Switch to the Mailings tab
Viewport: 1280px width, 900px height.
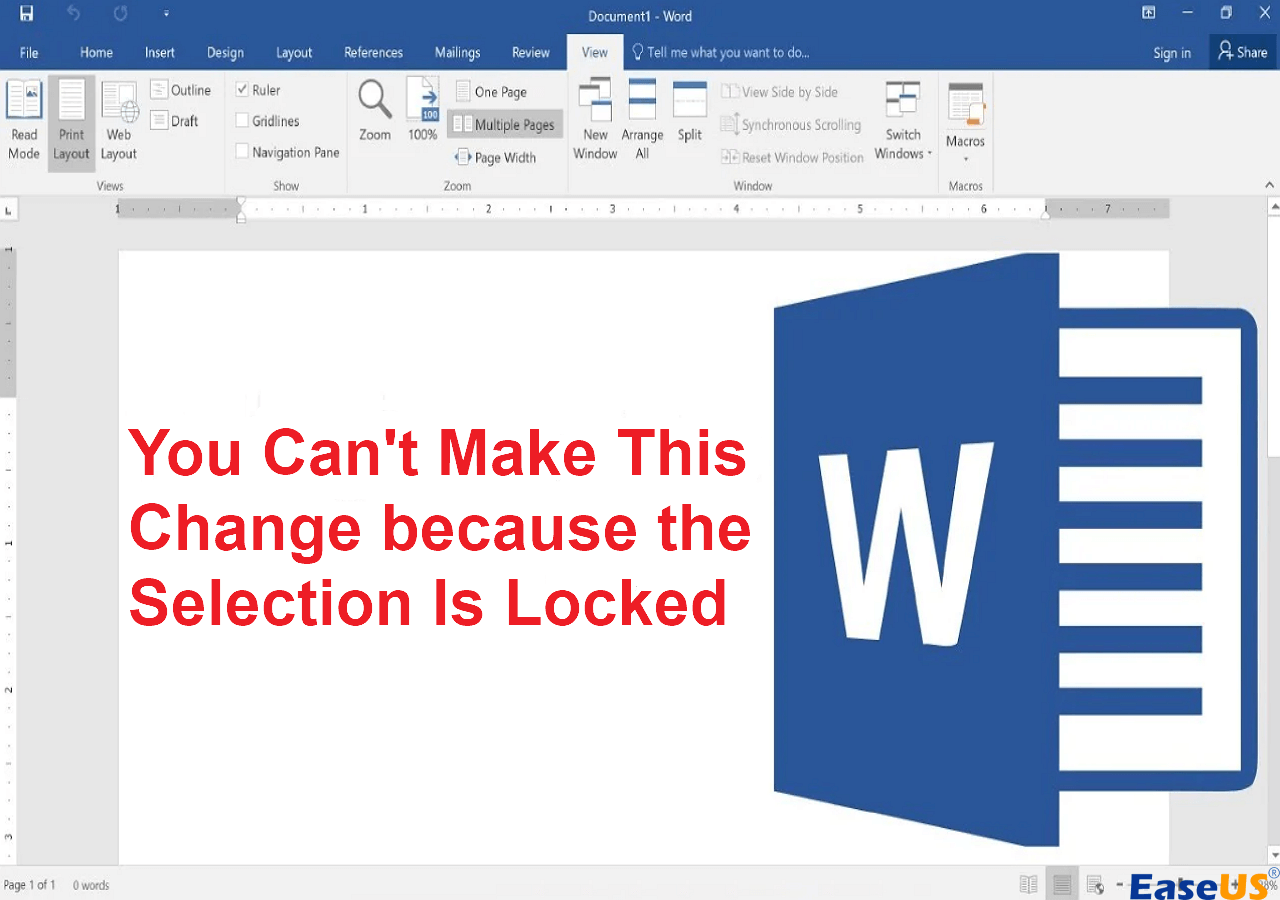click(x=457, y=52)
